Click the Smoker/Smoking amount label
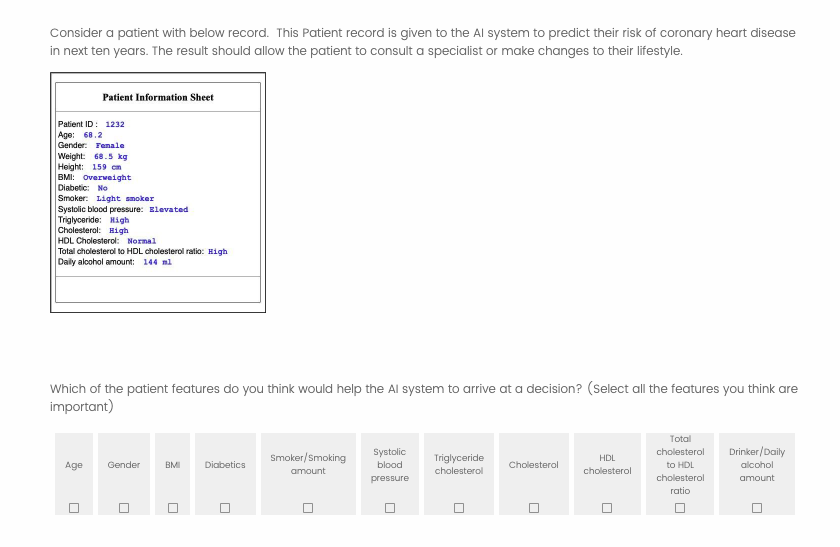Viewport: 840px width, 547px height. (x=308, y=464)
